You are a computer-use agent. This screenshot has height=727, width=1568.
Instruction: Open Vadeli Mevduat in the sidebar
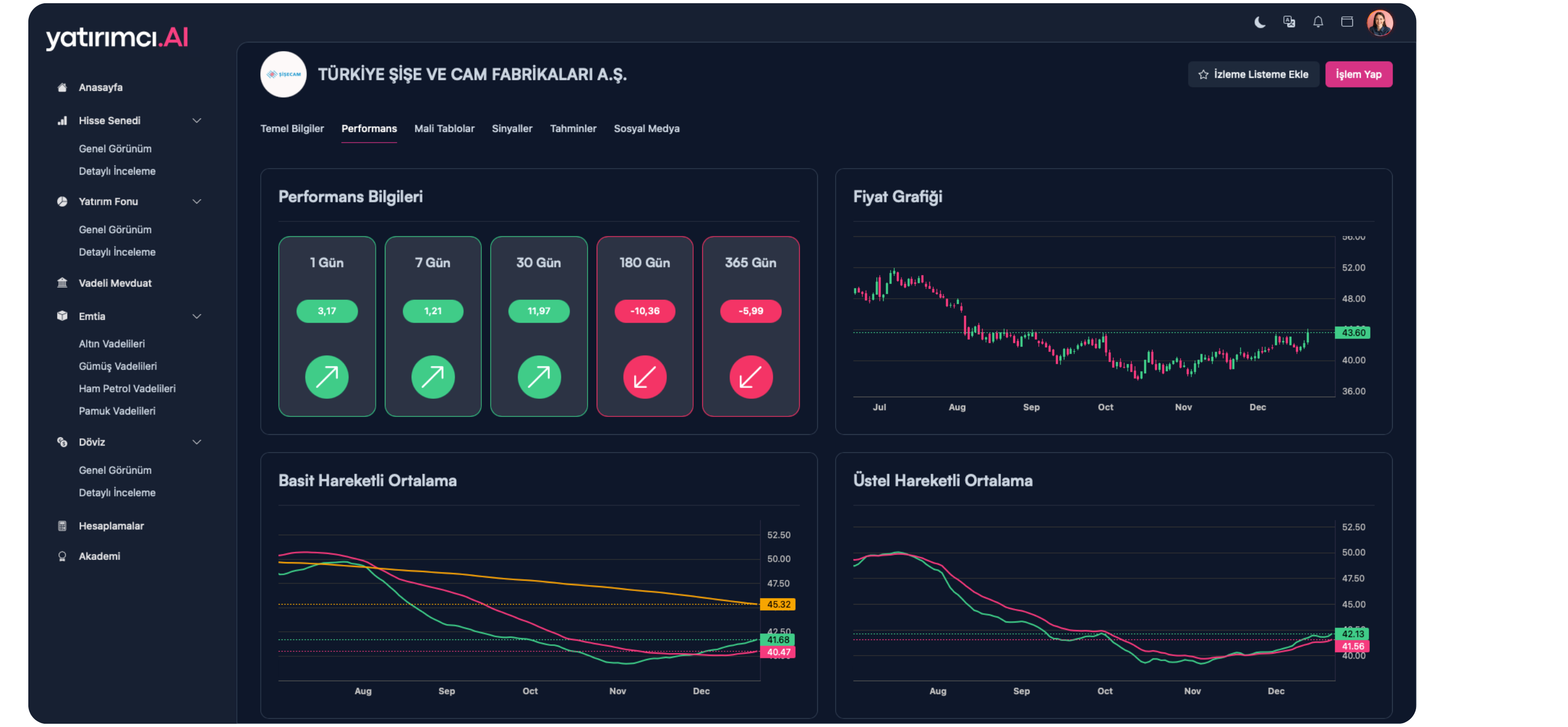point(115,283)
